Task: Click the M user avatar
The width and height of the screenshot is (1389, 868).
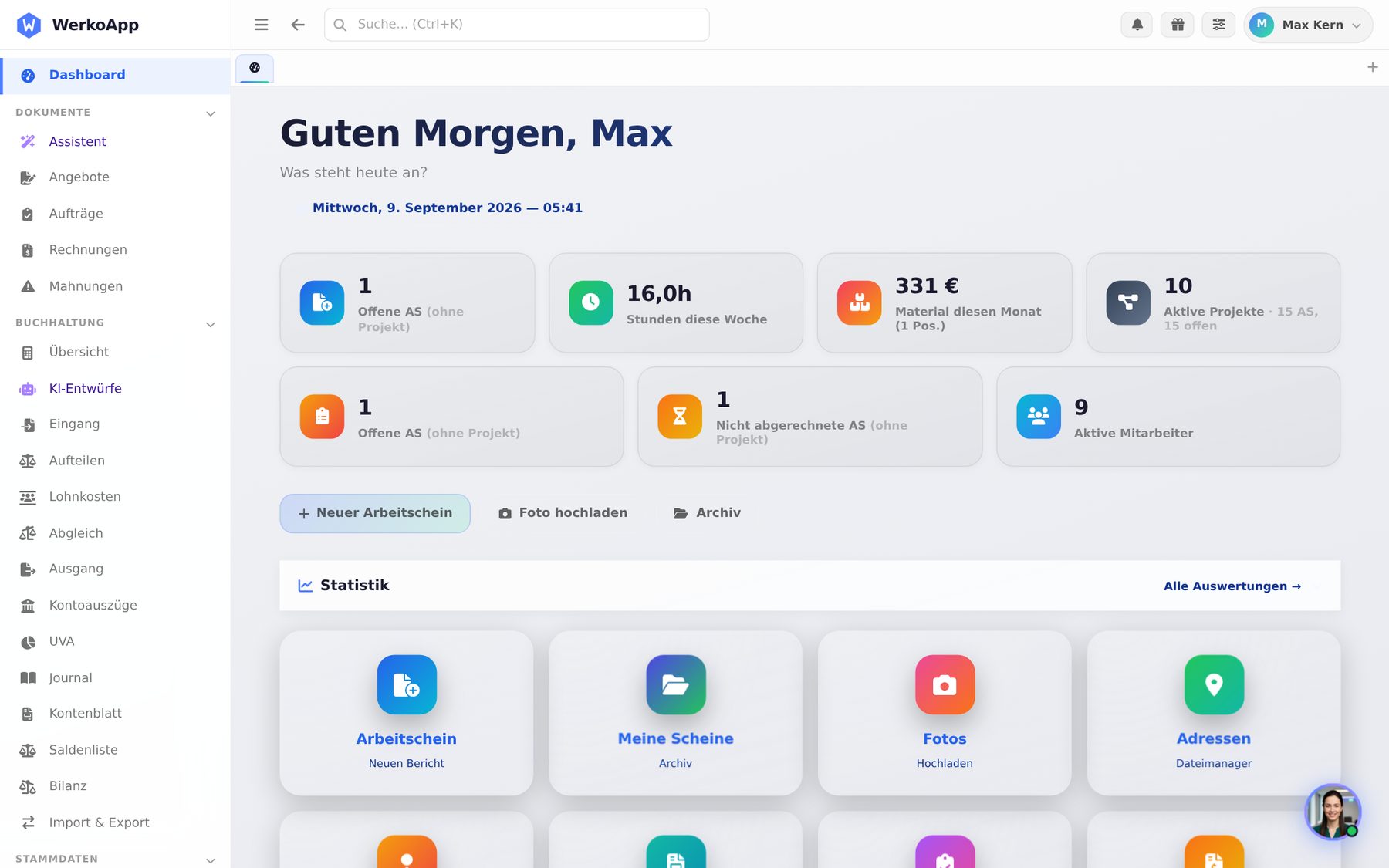Action: [x=1262, y=25]
